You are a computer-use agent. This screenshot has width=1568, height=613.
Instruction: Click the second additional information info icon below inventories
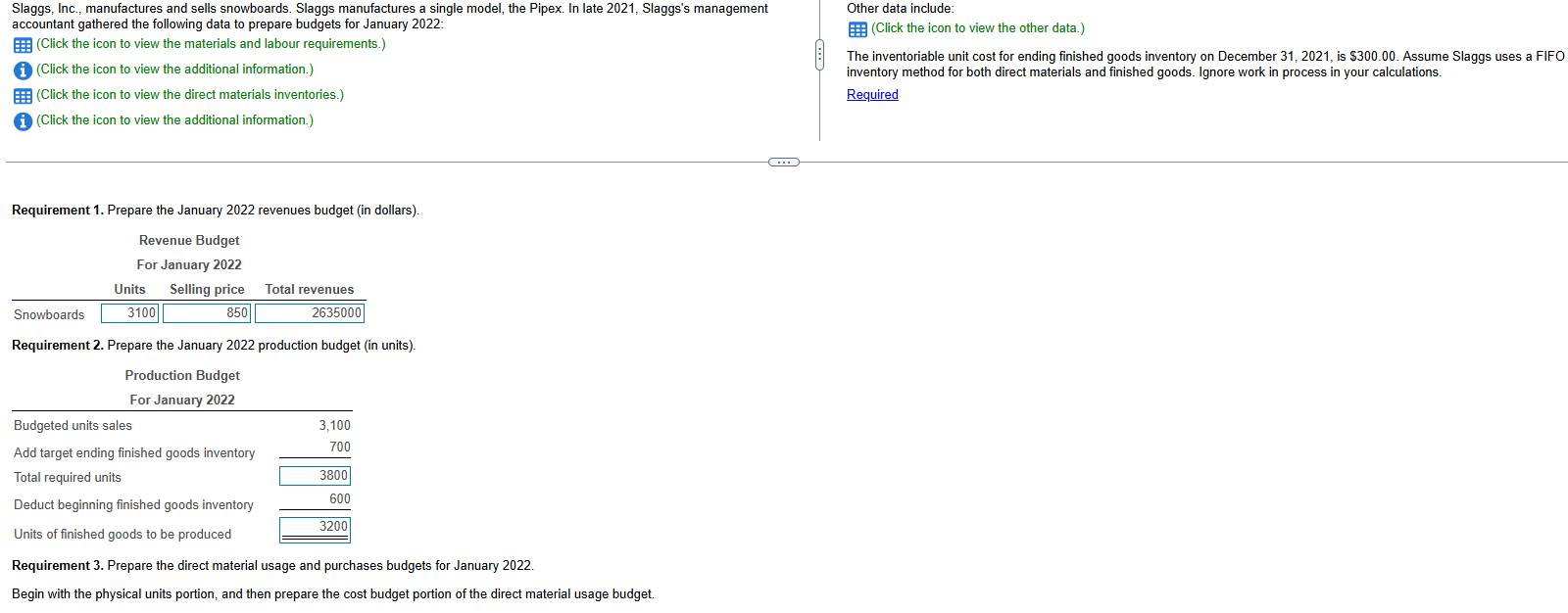[x=23, y=121]
